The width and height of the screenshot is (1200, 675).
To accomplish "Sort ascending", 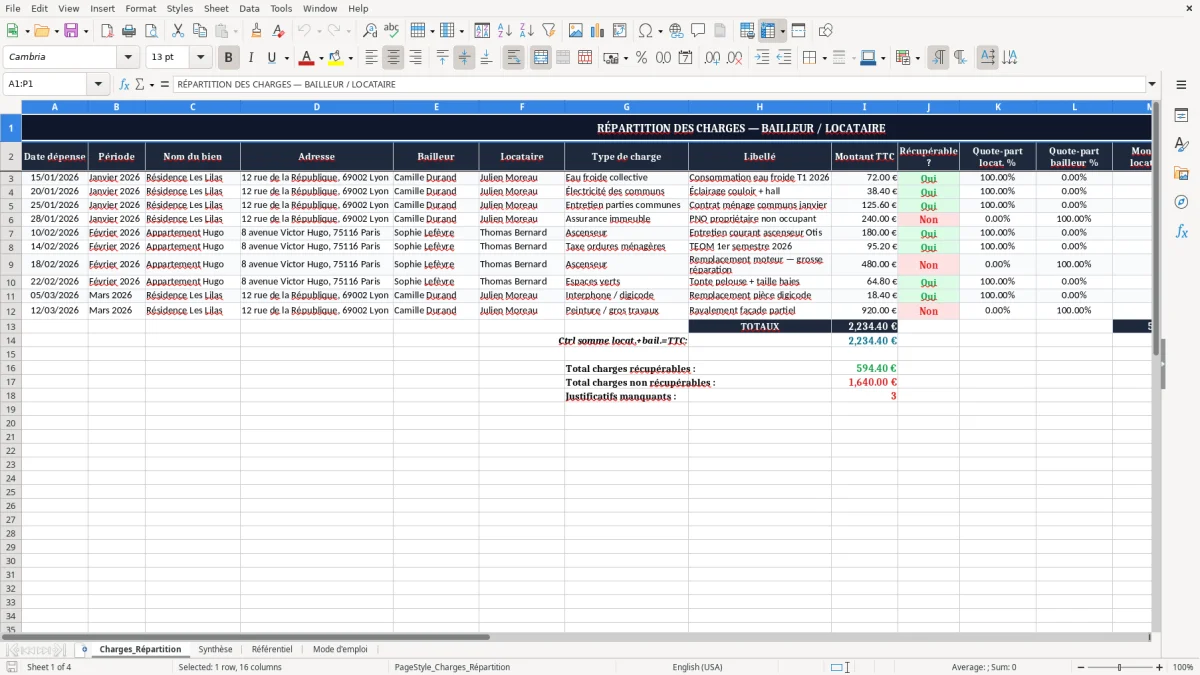I will tap(504, 31).
